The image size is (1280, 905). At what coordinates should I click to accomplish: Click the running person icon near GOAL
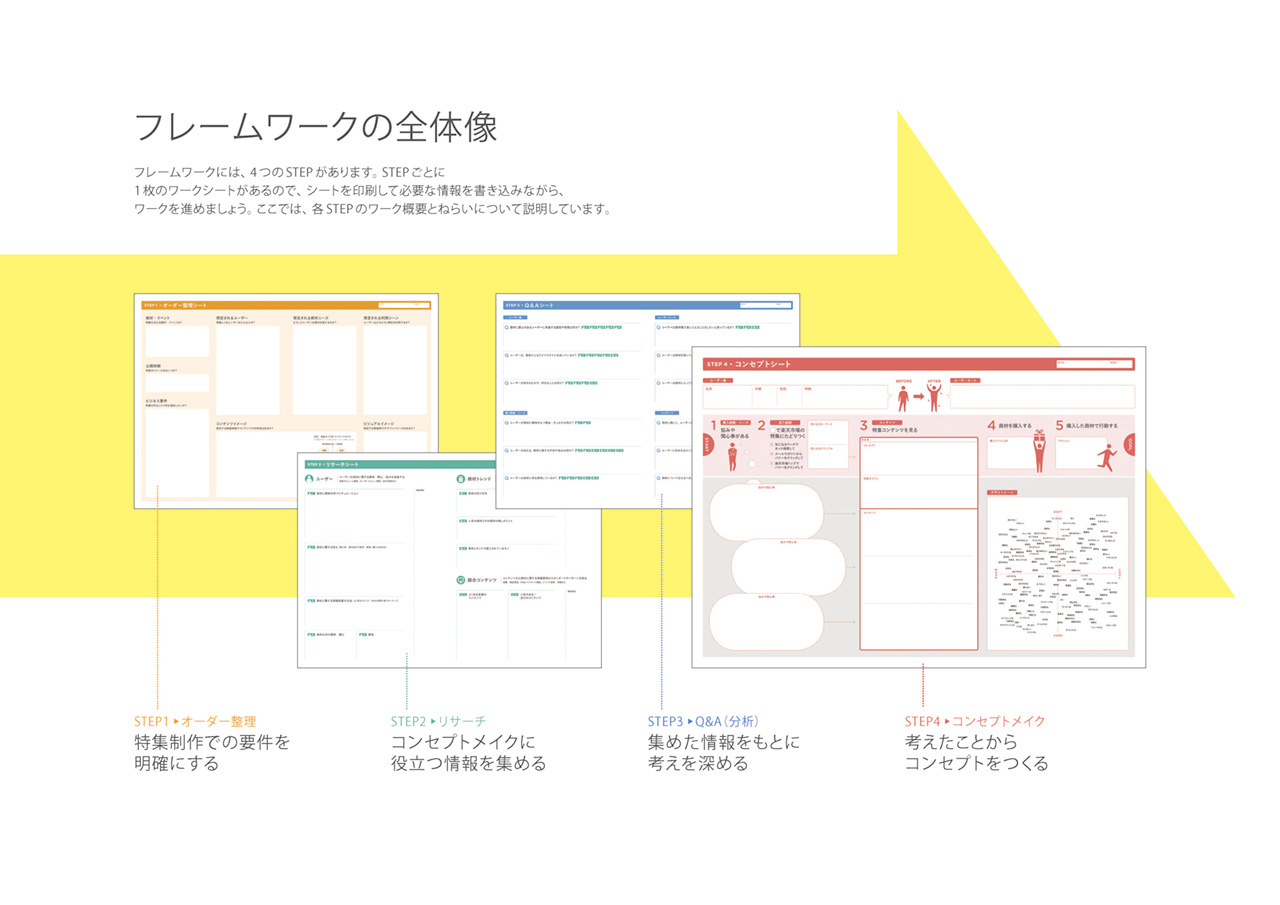point(1105,456)
